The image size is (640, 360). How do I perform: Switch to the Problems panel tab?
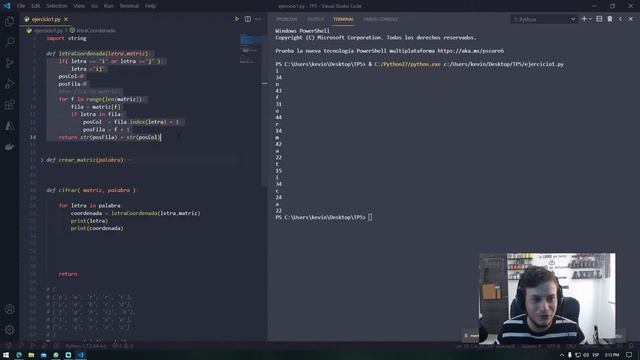coord(287,19)
